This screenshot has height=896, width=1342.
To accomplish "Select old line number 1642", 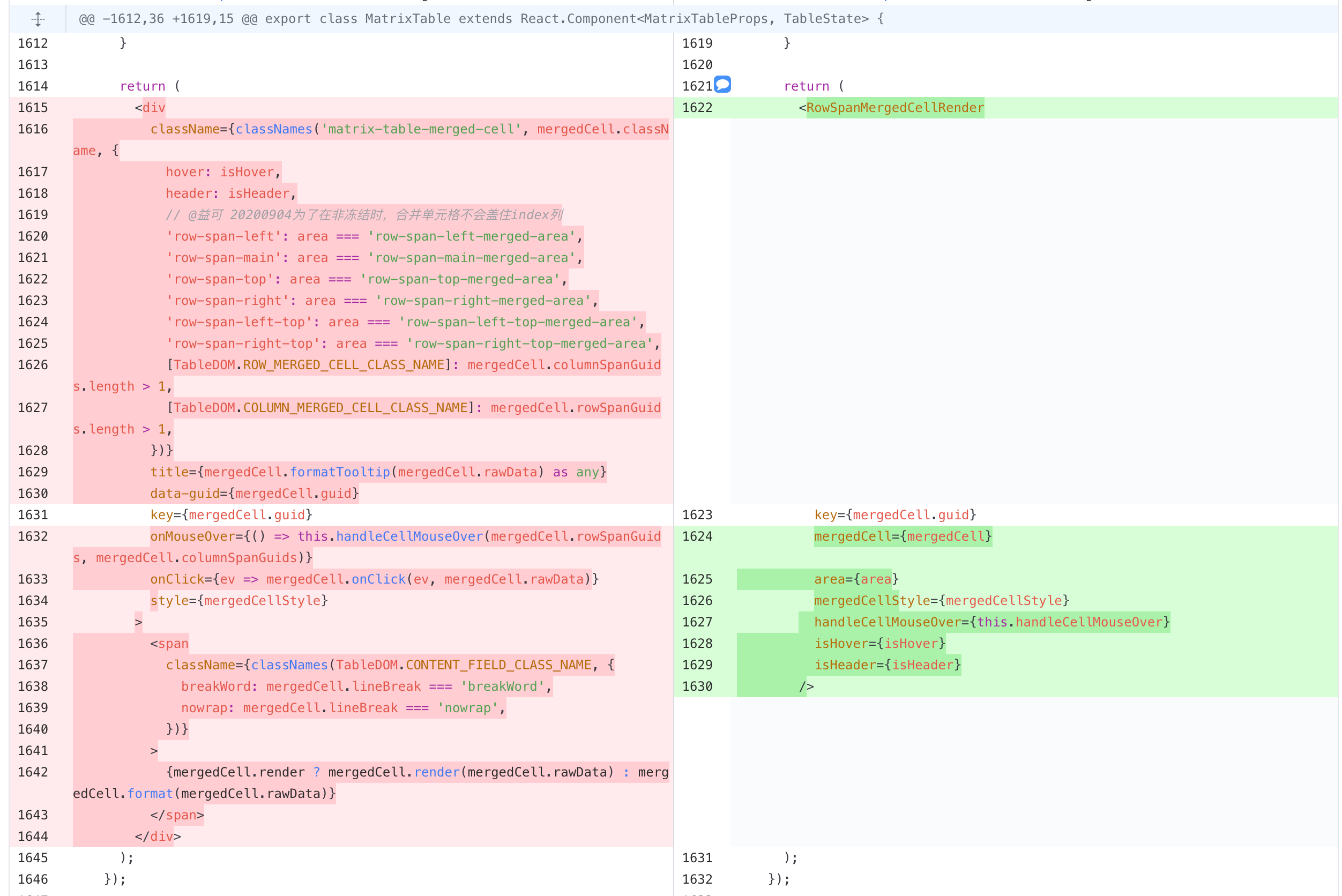I will pos(33,772).
